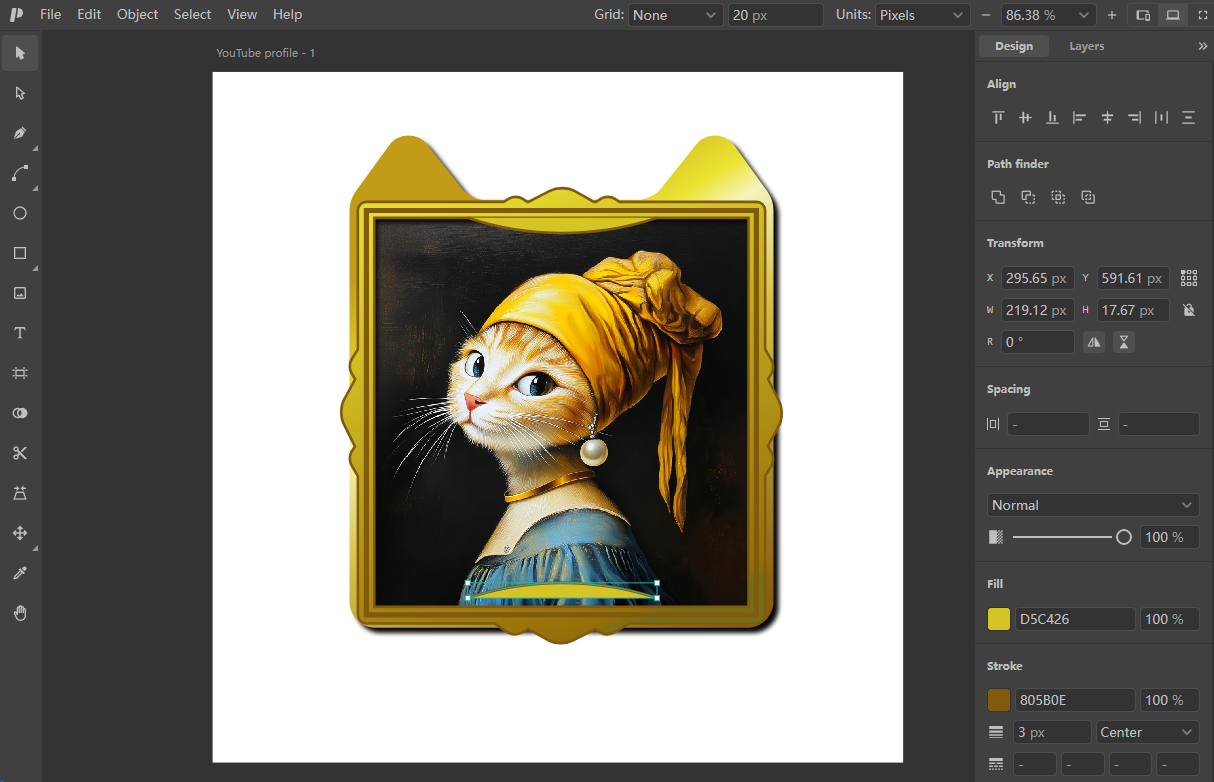Align selected objects to top

(998, 117)
